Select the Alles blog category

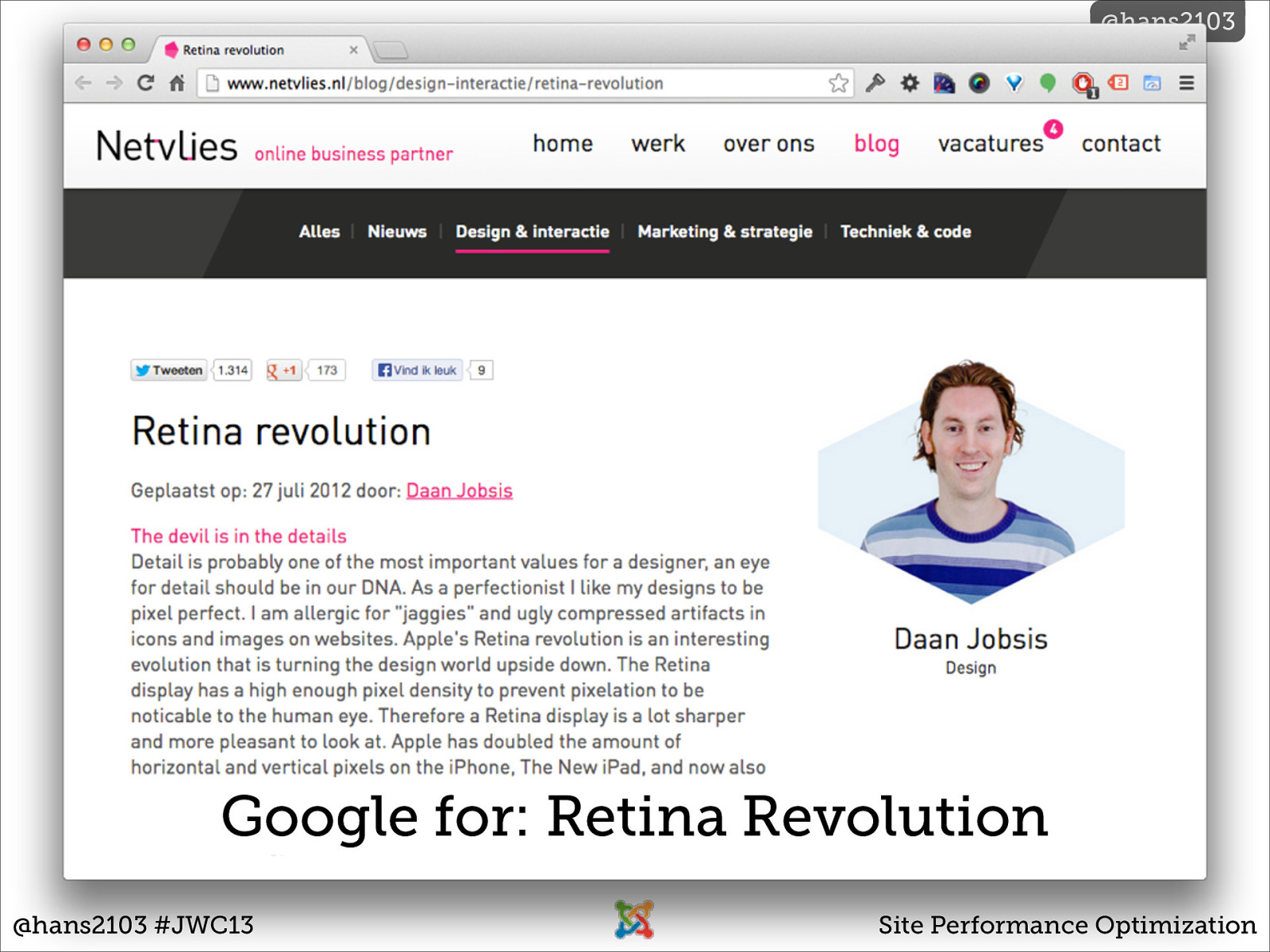[x=319, y=232]
